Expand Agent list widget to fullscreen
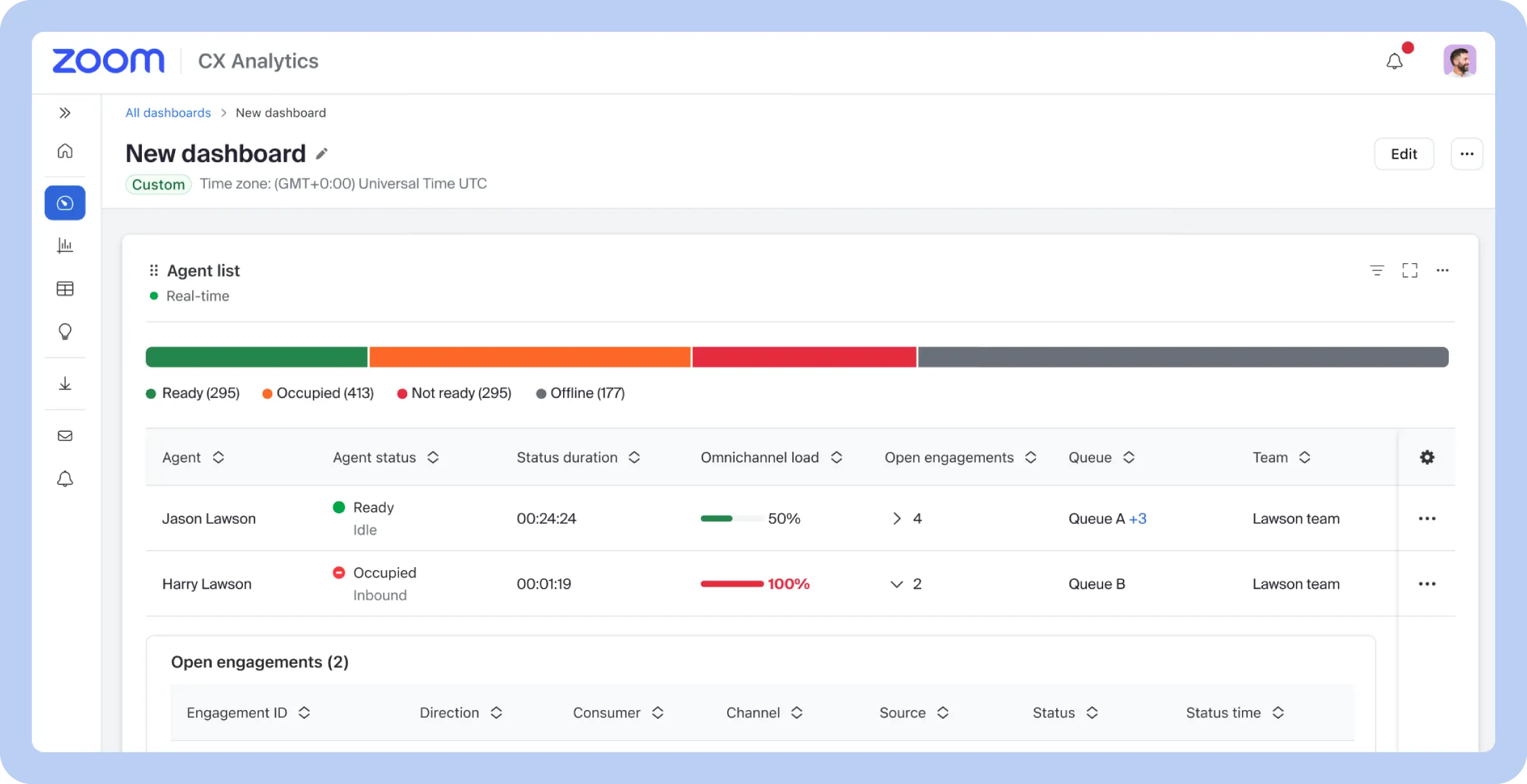 pyautogui.click(x=1410, y=270)
